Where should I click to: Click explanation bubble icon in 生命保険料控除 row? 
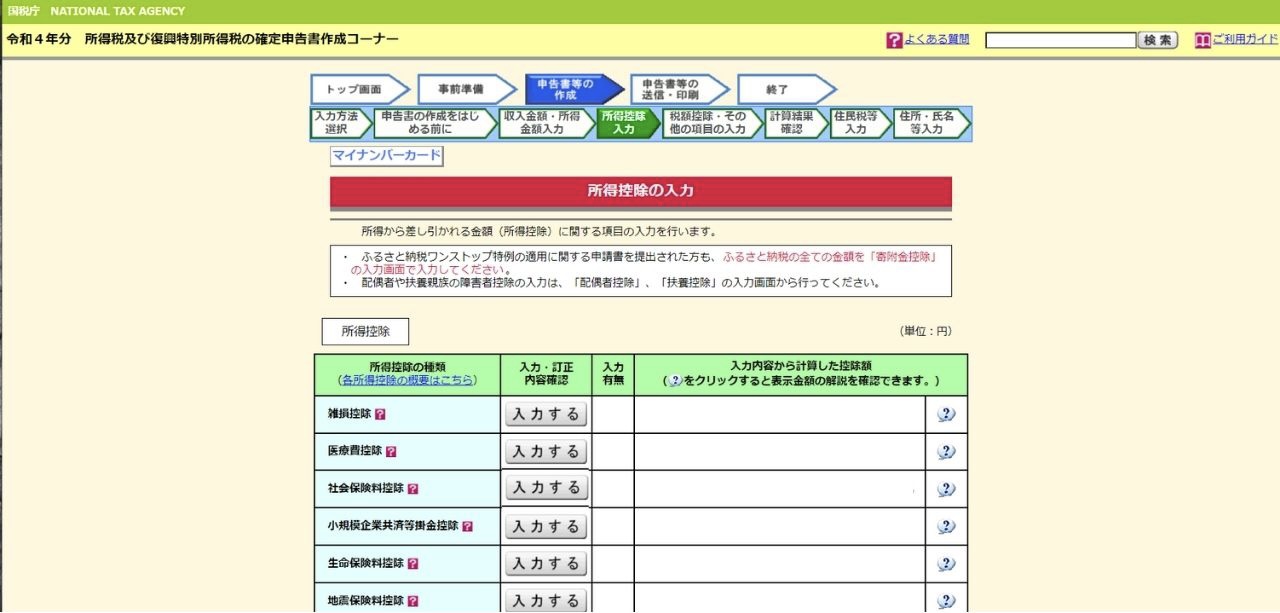946,564
